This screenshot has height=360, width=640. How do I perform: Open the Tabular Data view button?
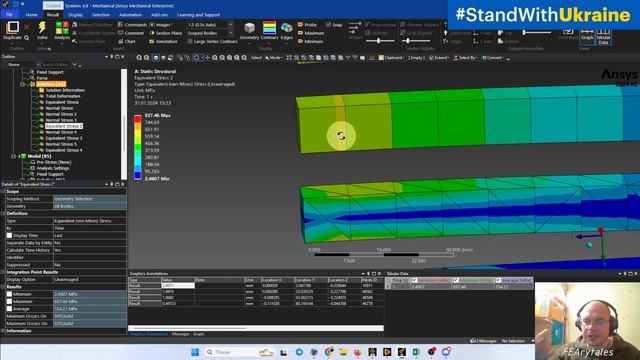pyautogui.click(x=603, y=36)
